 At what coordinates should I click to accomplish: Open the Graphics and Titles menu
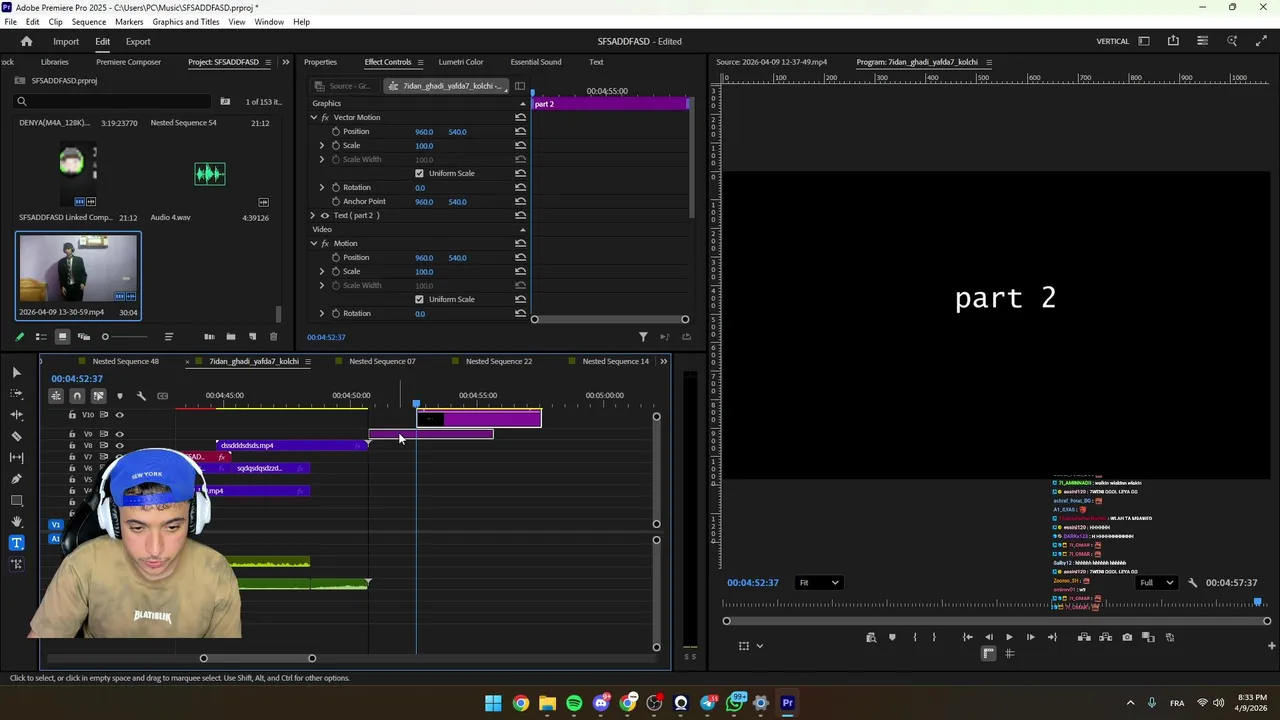(186, 21)
